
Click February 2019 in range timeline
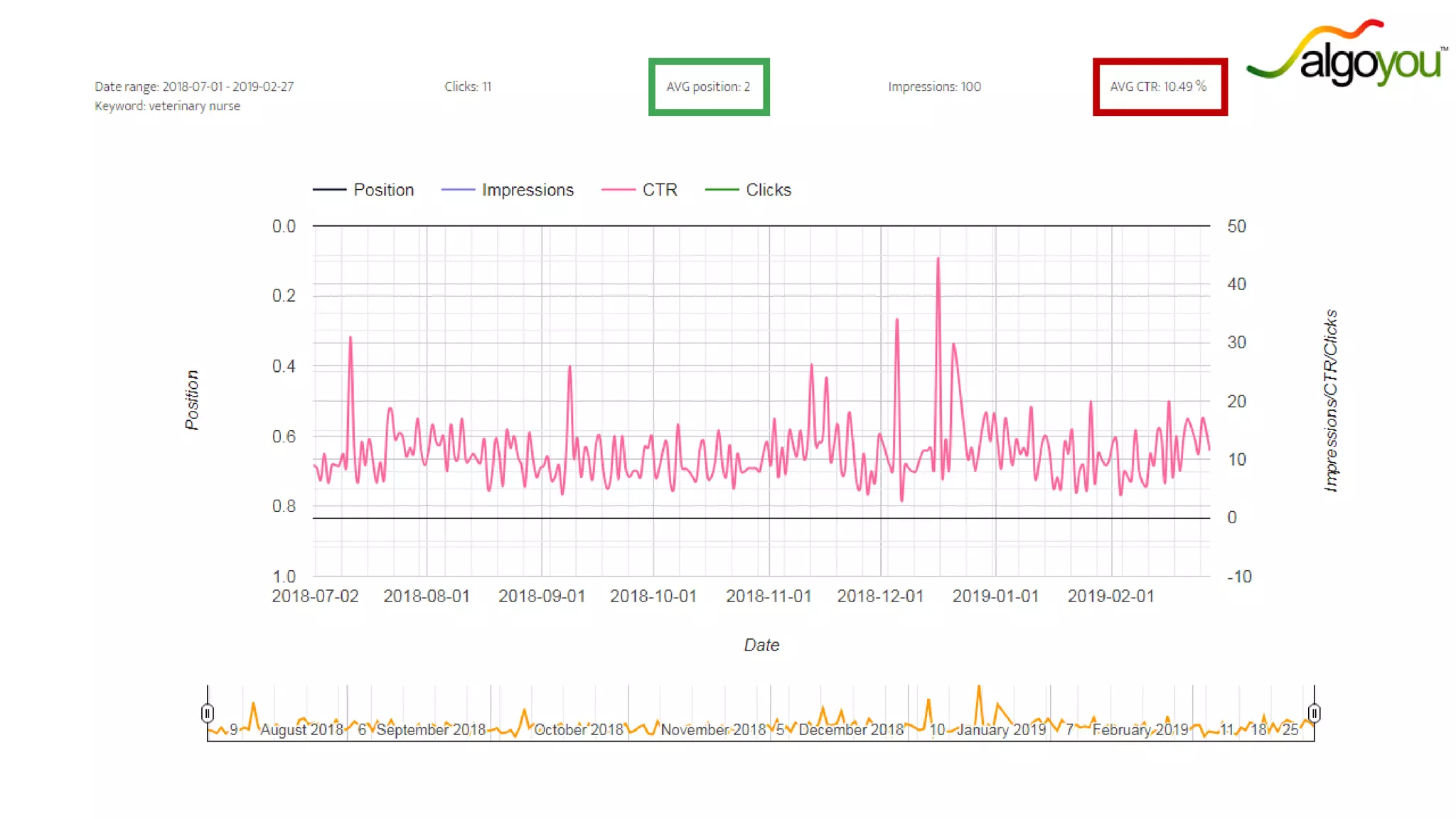pos(1140,729)
